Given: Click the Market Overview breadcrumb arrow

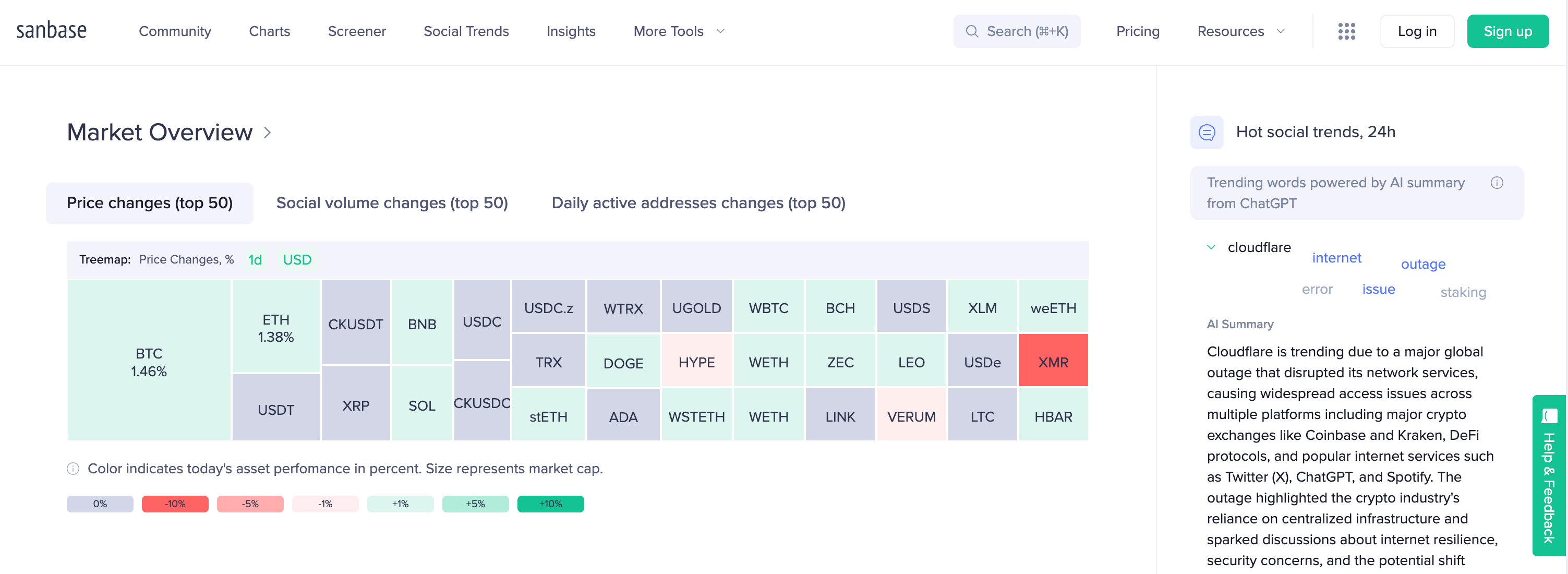Looking at the screenshot, I should pos(267,133).
